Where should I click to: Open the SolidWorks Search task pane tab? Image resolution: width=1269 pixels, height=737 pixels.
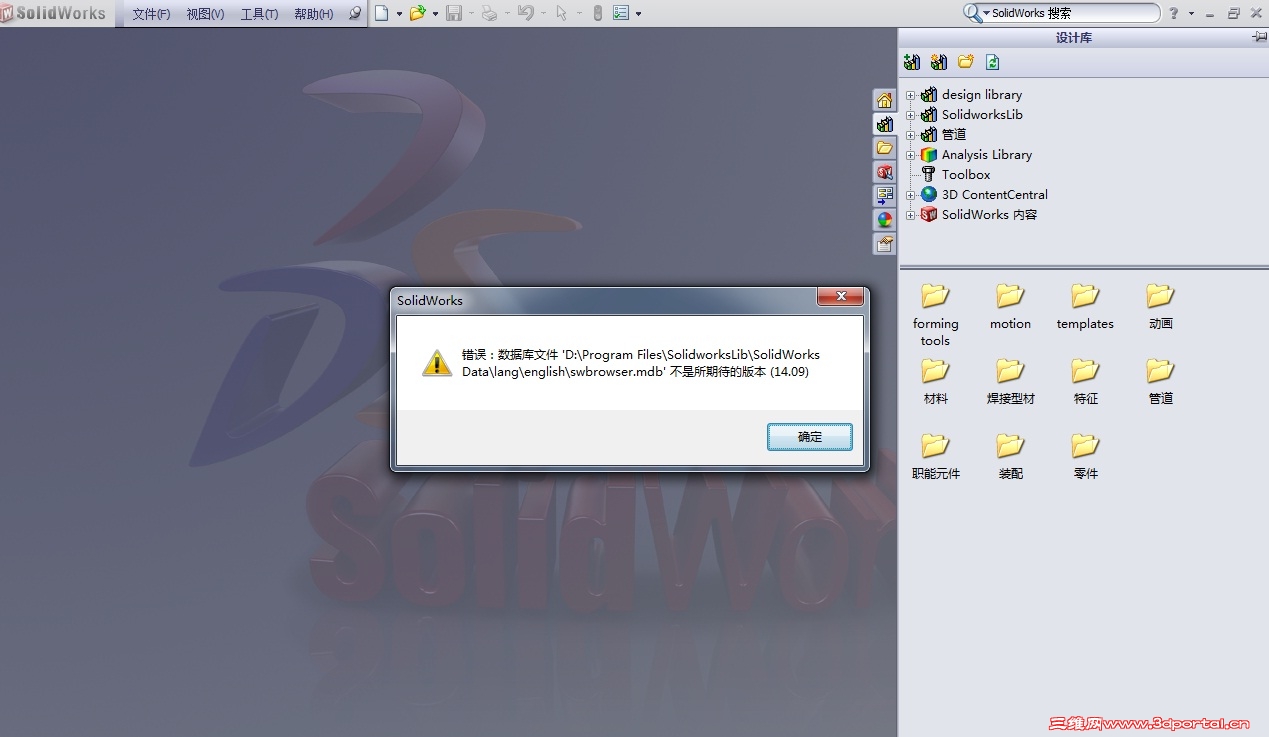click(x=884, y=172)
